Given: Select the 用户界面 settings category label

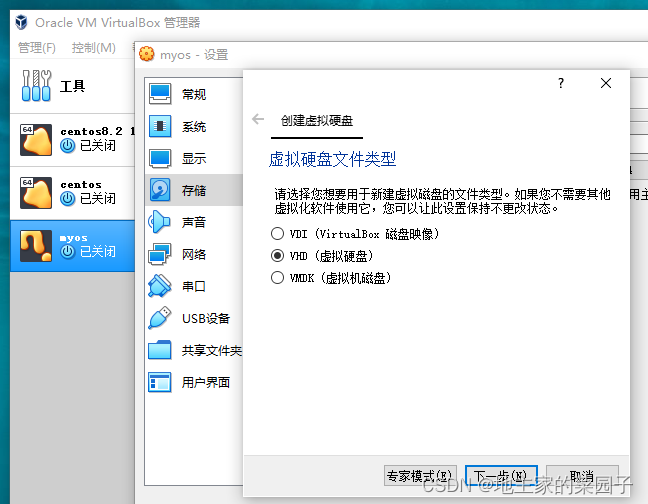Looking at the screenshot, I should tap(206, 382).
